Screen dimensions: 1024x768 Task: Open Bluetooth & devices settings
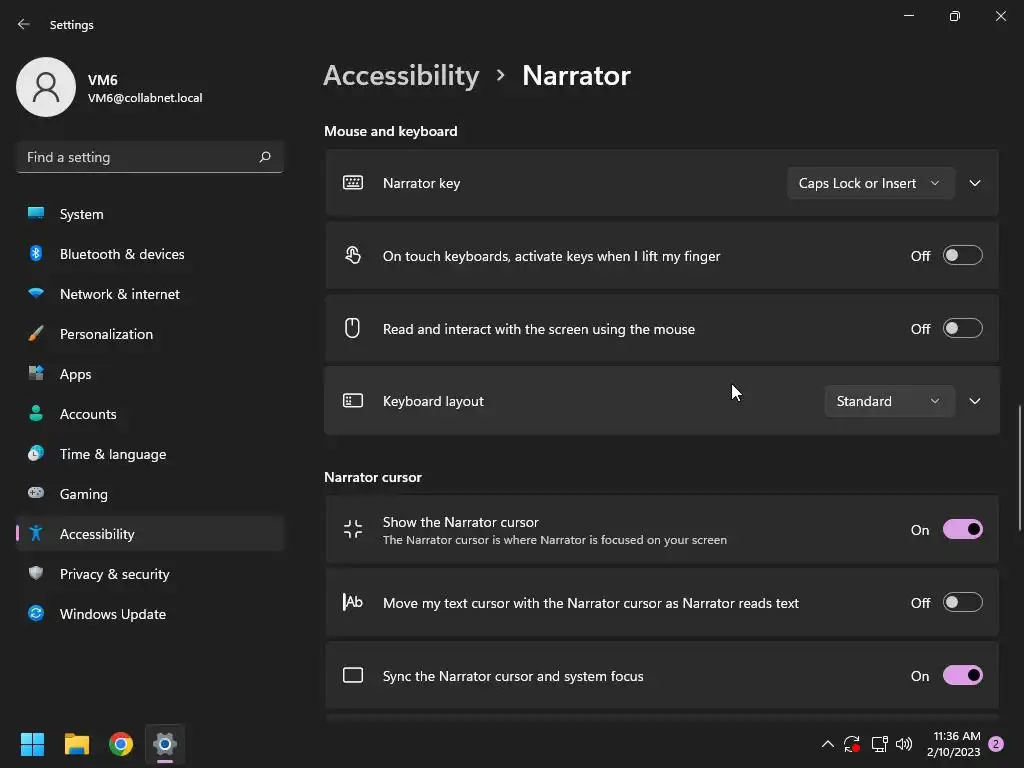coord(122,254)
